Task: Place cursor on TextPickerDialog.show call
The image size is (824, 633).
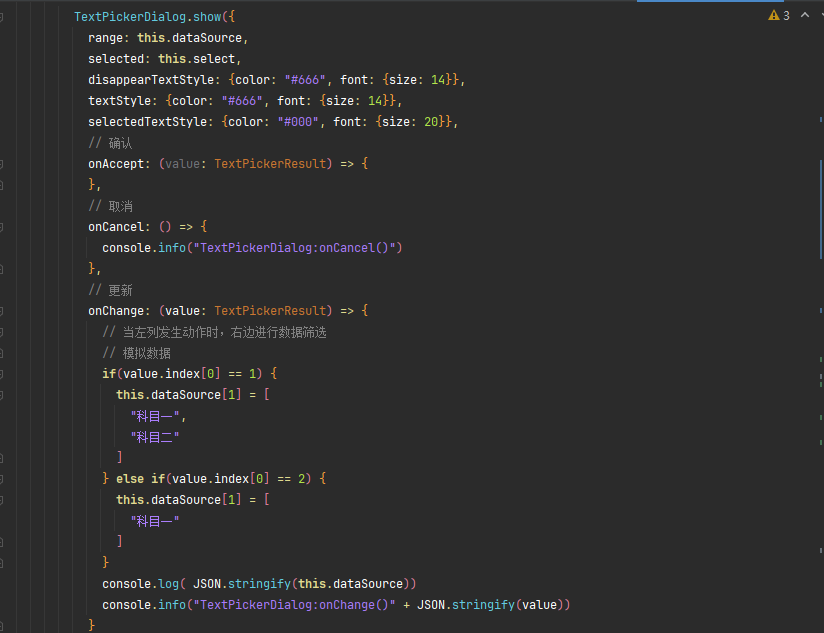Action: pyautogui.click(x=148, y=17)
